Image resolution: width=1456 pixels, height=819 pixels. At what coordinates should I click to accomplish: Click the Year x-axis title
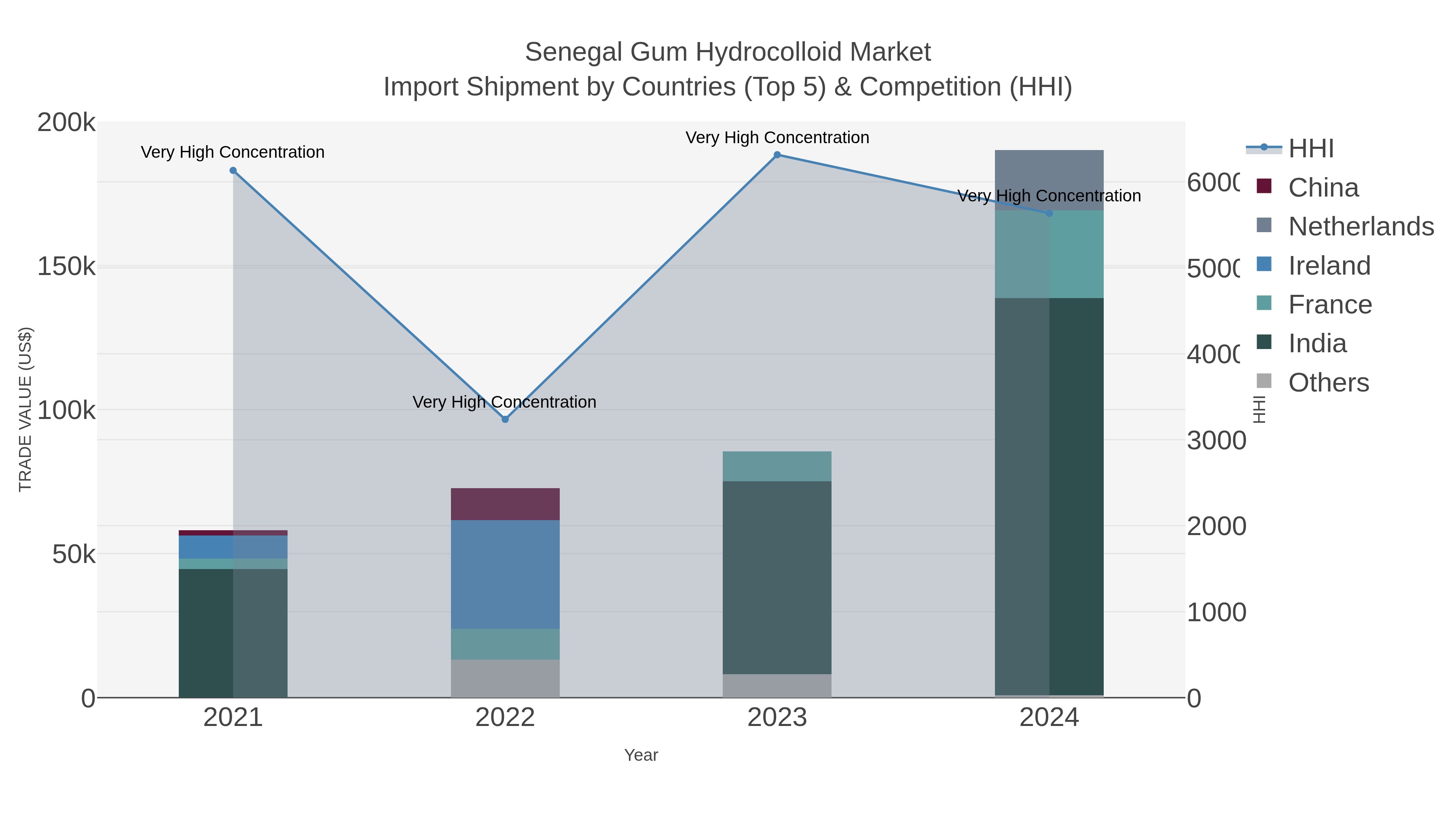[x=641, y=755]
